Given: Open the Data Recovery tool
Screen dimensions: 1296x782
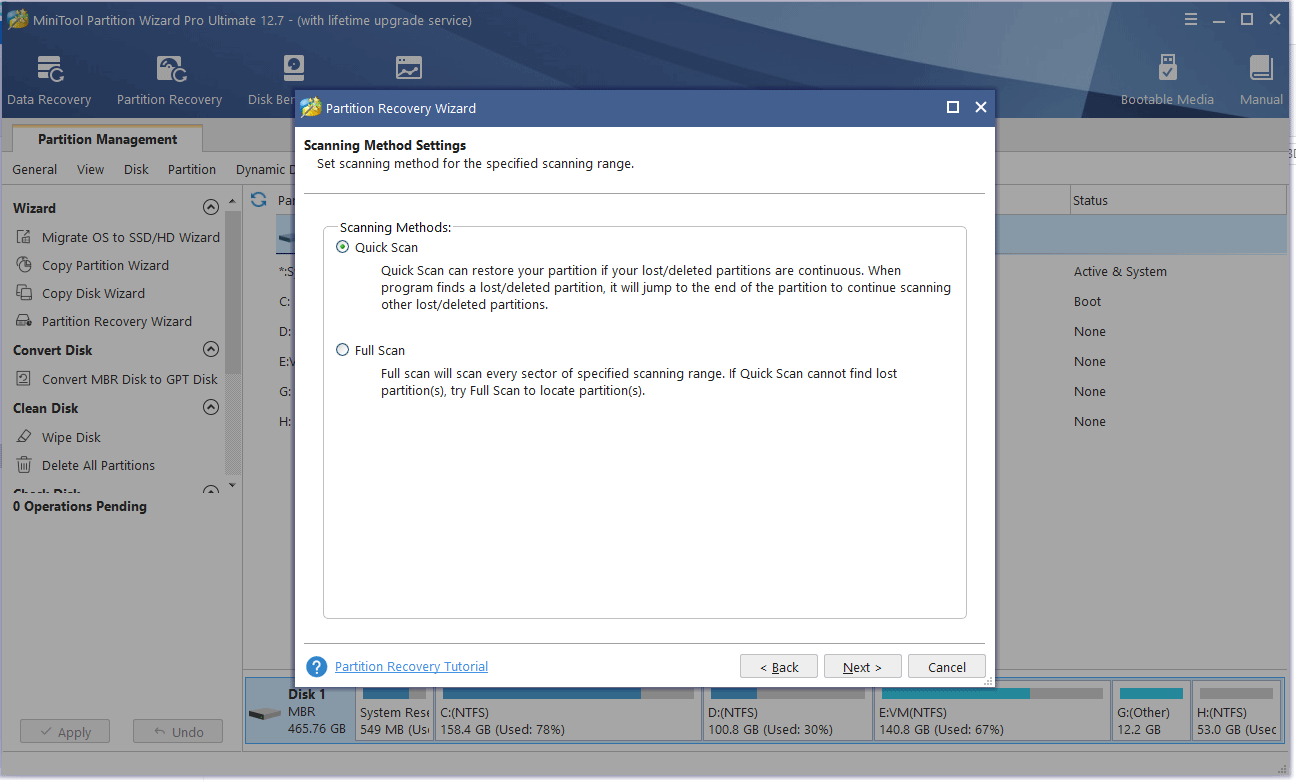Looking at the screenshot, I should coord(49,79).
